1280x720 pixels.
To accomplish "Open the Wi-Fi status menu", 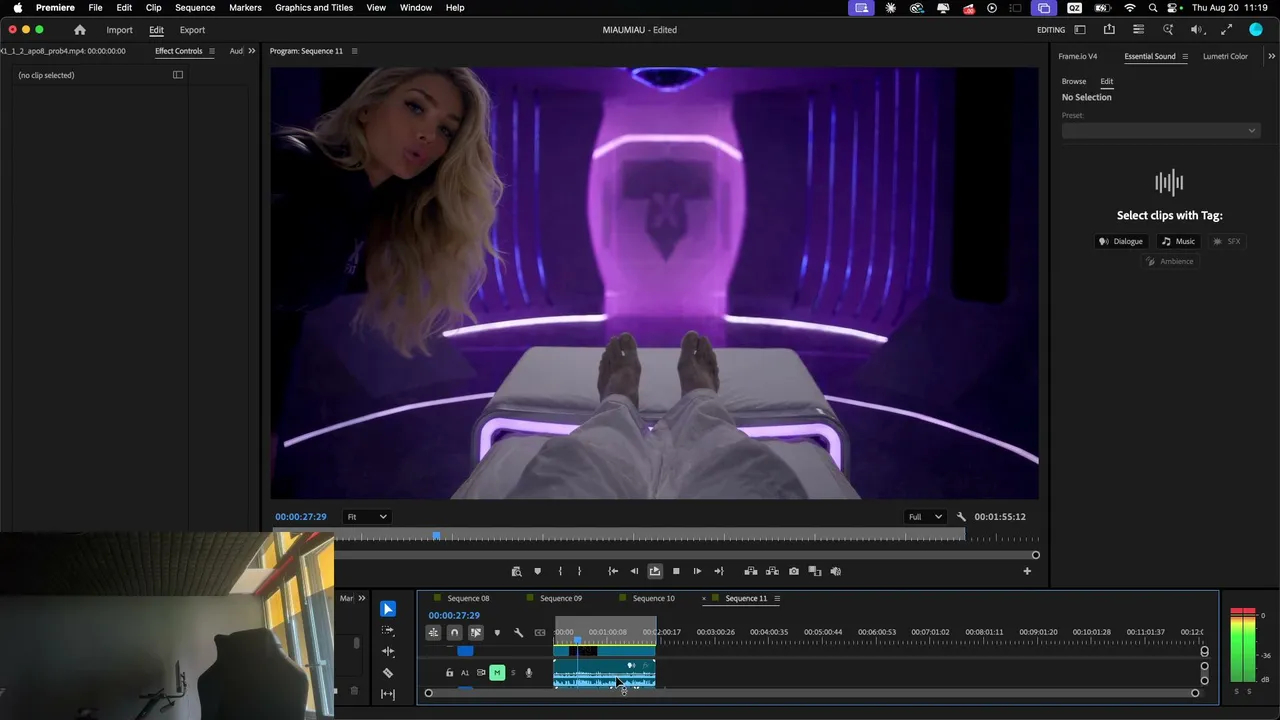I will 1130,8.
